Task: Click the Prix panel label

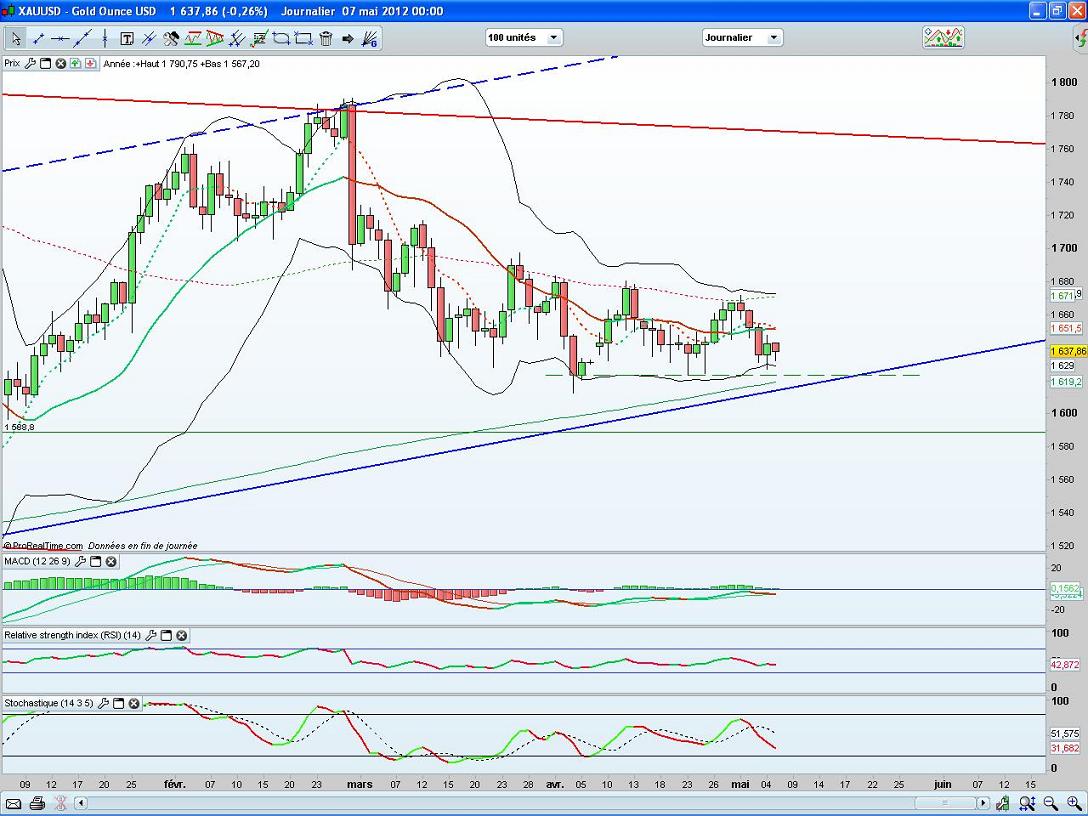Action: (x=12, y=63)
